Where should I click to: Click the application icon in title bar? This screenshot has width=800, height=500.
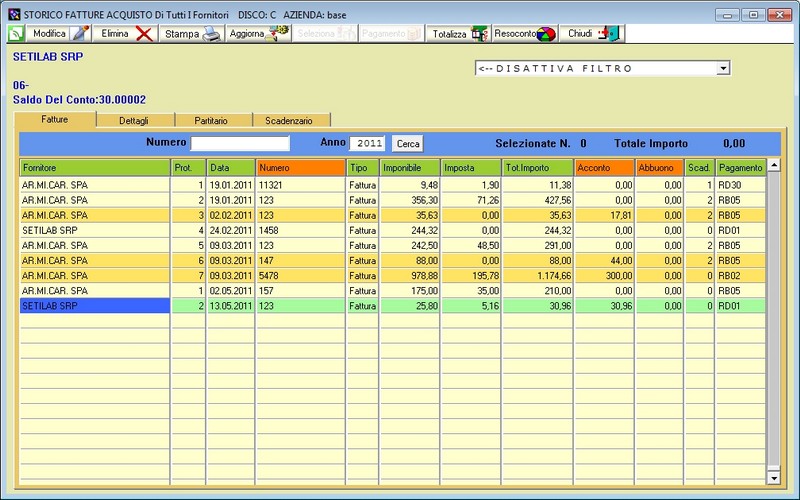tap(14, 15)
